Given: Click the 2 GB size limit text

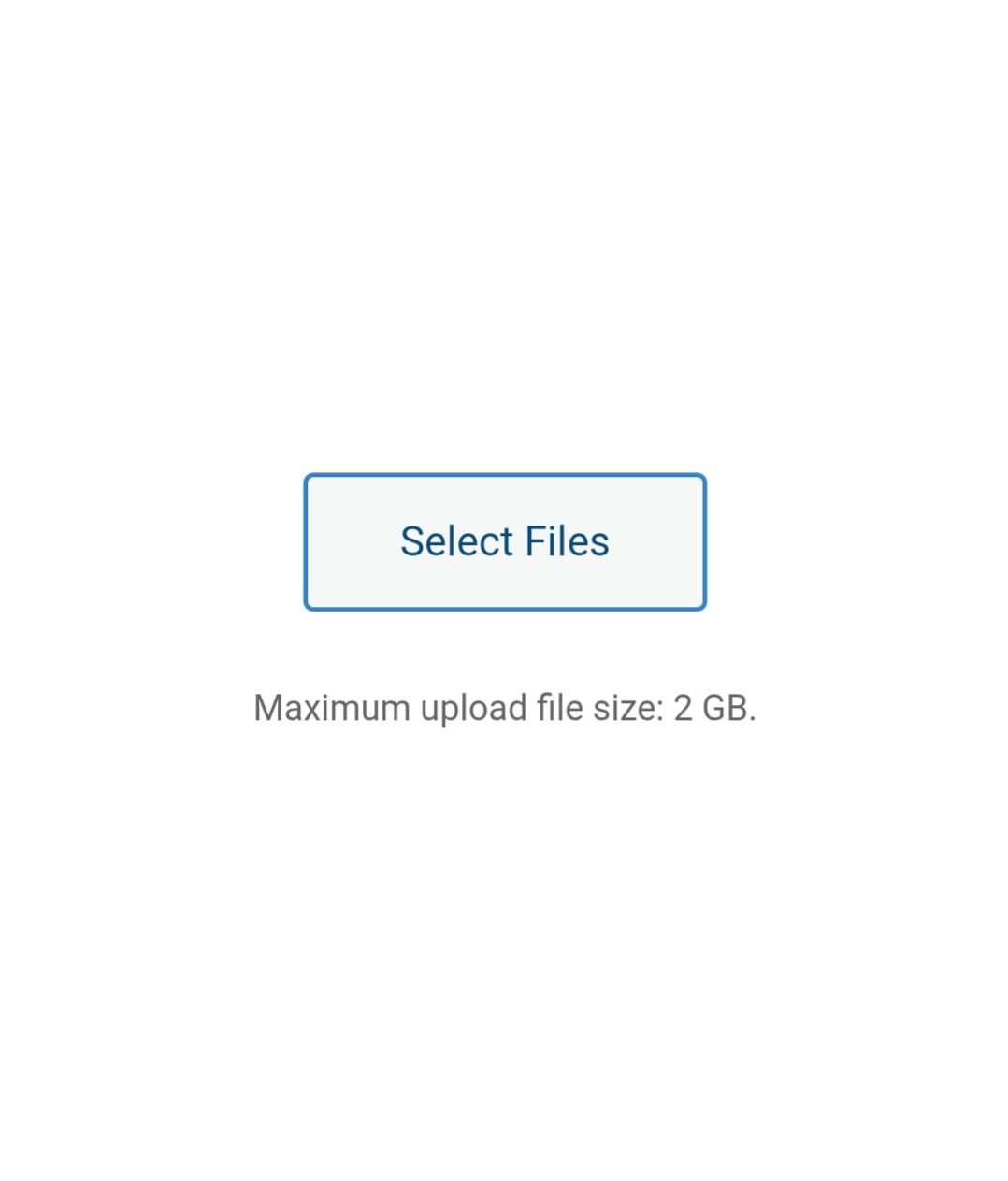Looking at the screenshot, I should point(714,709).
